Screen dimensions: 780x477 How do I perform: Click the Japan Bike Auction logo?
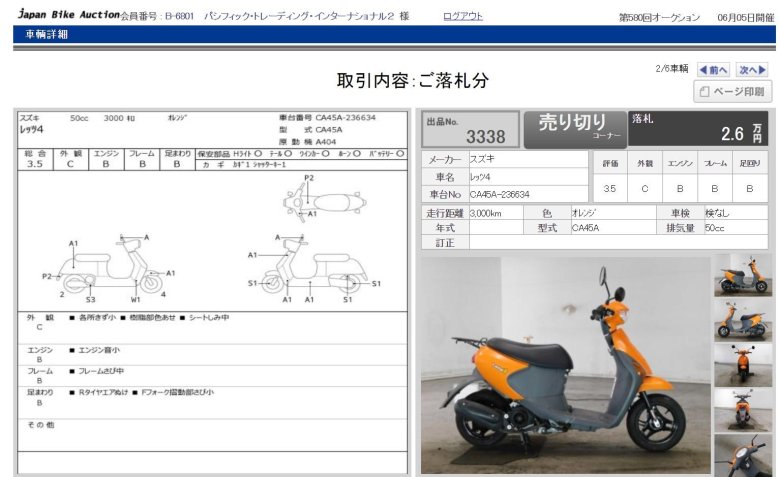tap(68, 16)
